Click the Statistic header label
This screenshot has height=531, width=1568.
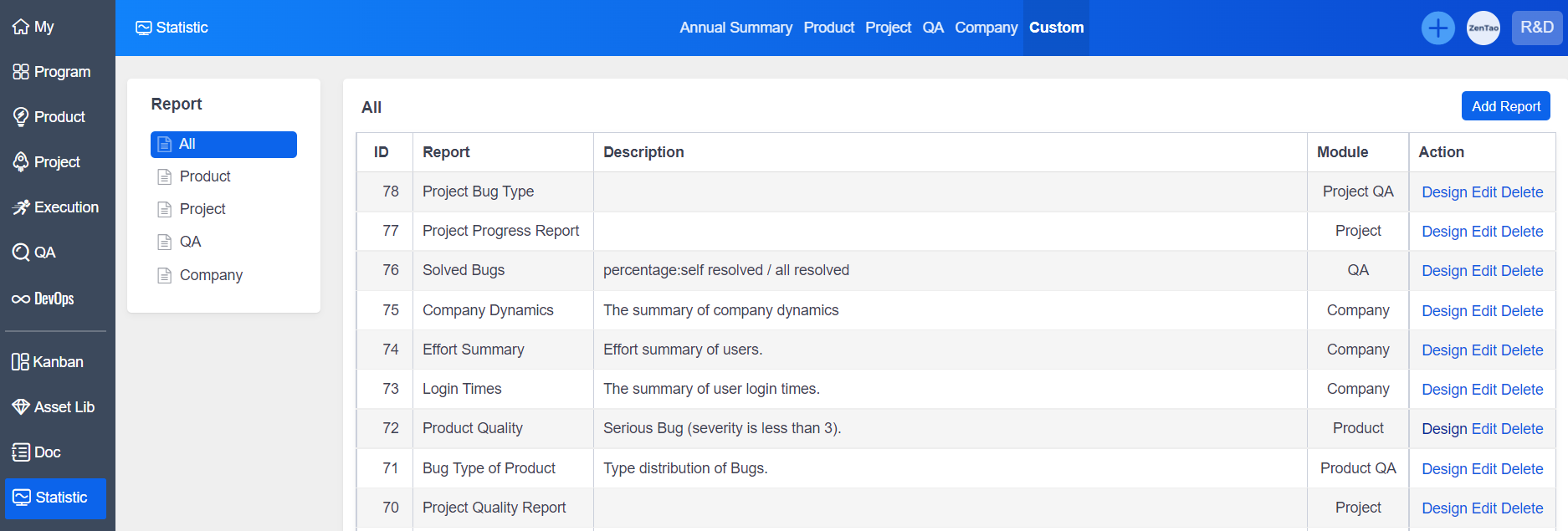point(172,28)
